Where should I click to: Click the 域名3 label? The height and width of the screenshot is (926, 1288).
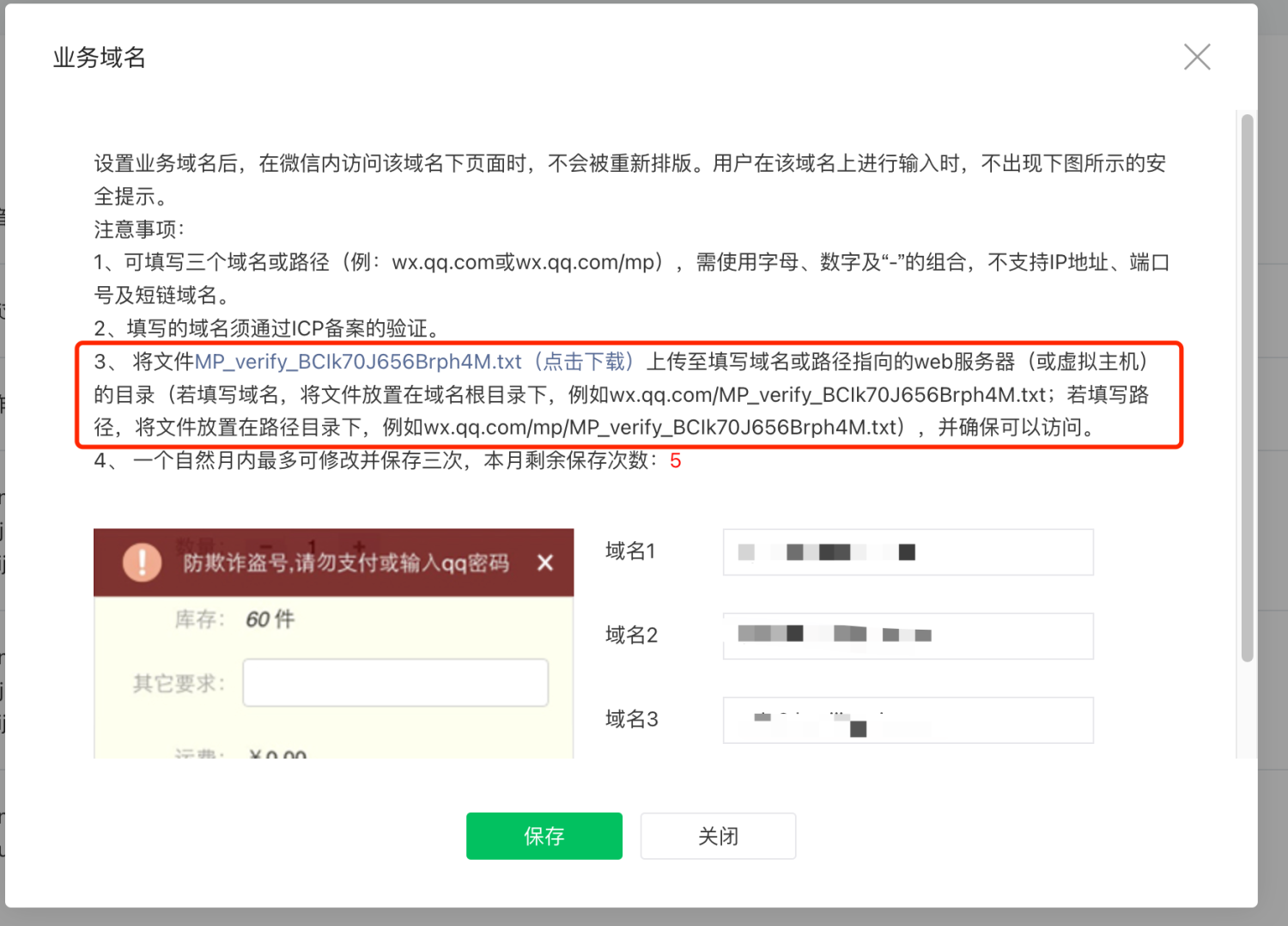pyautogui.click(x=631, y=720)
